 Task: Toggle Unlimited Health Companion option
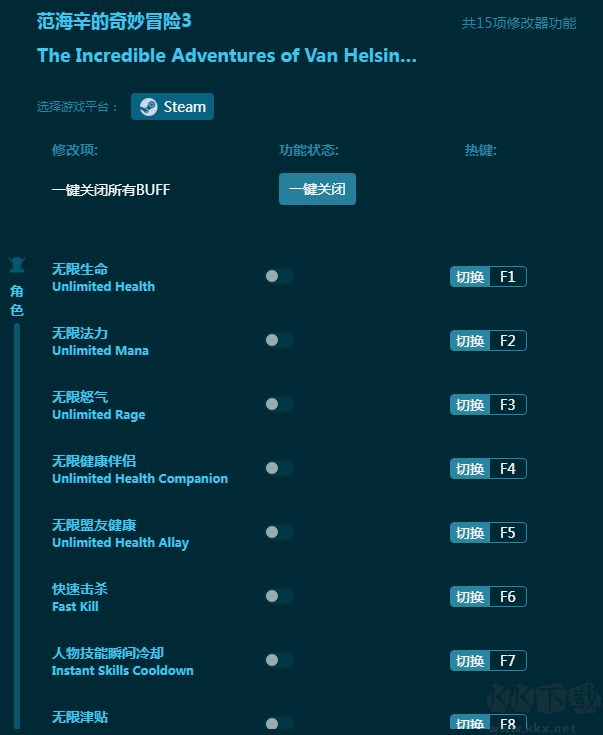(x=279, y=468)
